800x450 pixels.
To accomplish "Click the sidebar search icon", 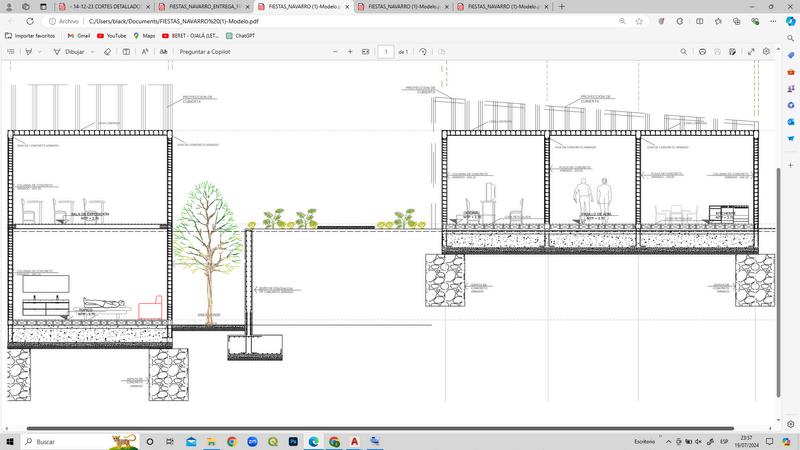I will tap(791, 38).
